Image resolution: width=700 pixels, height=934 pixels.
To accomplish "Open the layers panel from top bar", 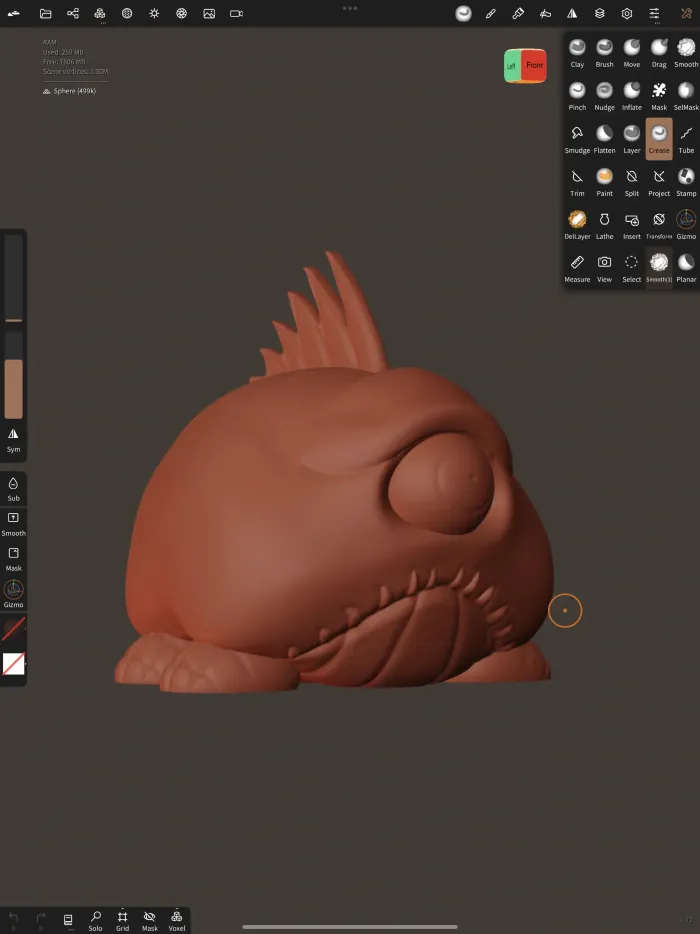I will coord(599,13).
